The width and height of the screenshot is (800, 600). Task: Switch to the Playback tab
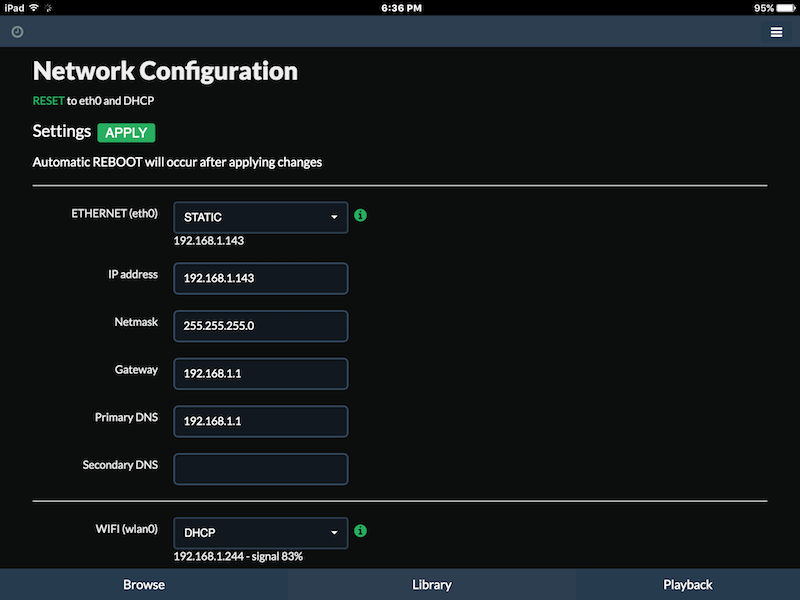[688, 585]
